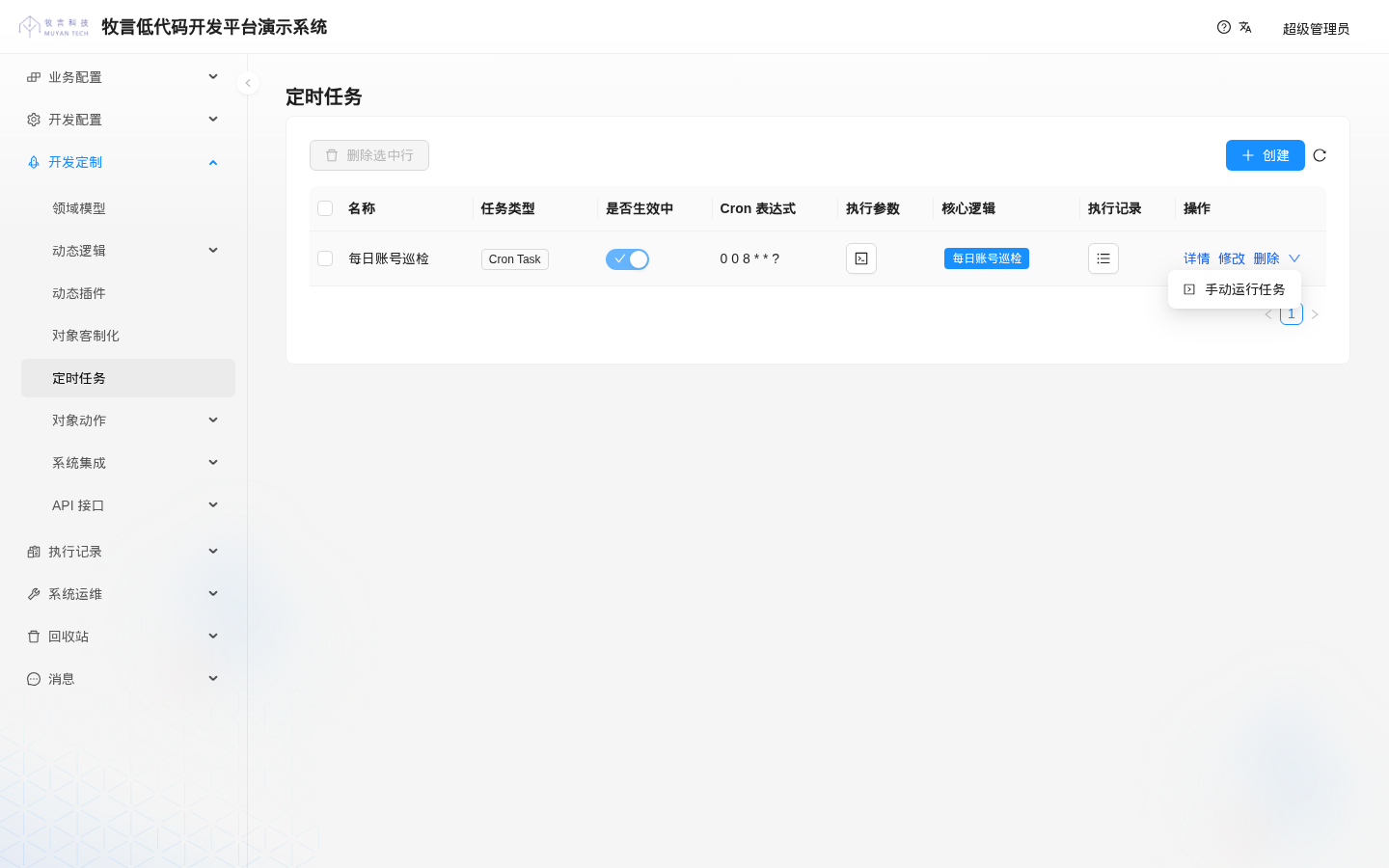The image size is (1389, 868).
Task: Click the 创建 button
Action: (x=1266, y=155)
